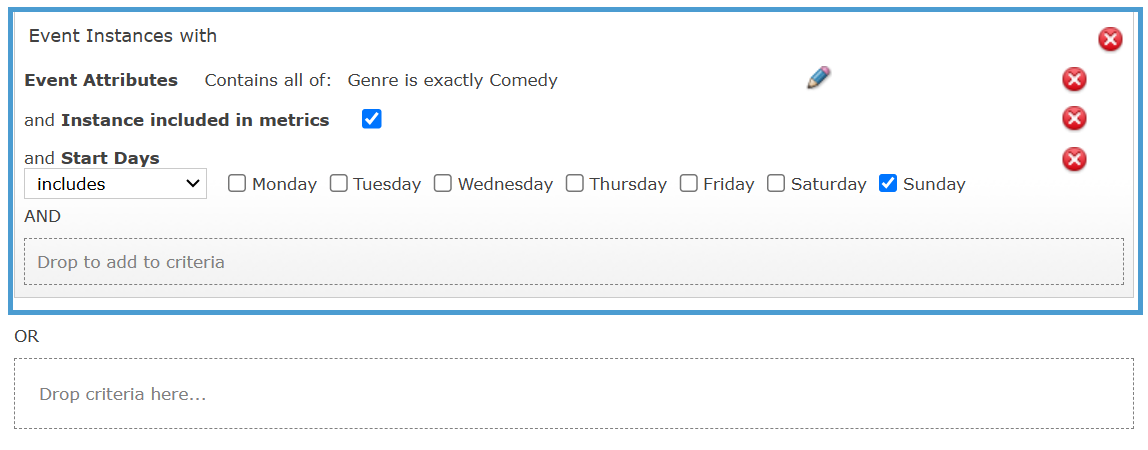Remove the Instance included in metrics row
The width and height of the screenshot is (1148, 450).
click(x=1074, y=118)
